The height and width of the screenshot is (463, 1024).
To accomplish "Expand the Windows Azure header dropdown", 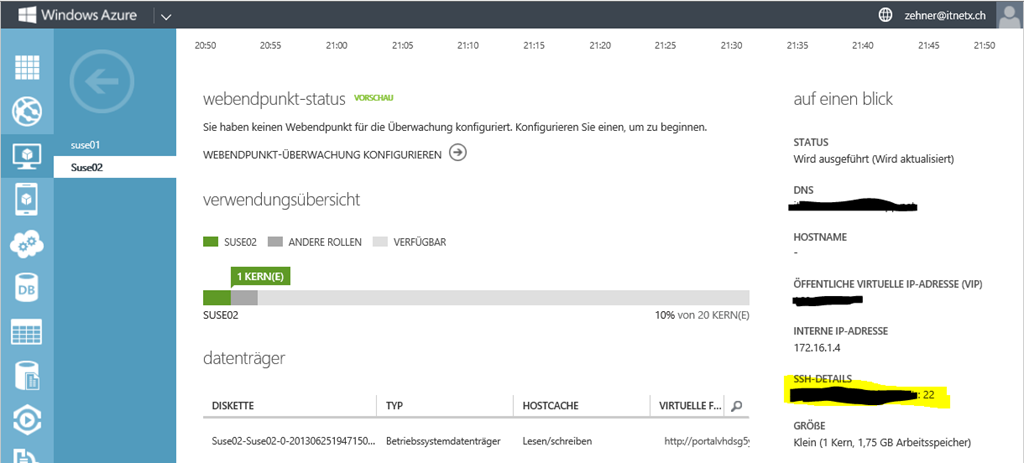I will (x=166, y=16).
